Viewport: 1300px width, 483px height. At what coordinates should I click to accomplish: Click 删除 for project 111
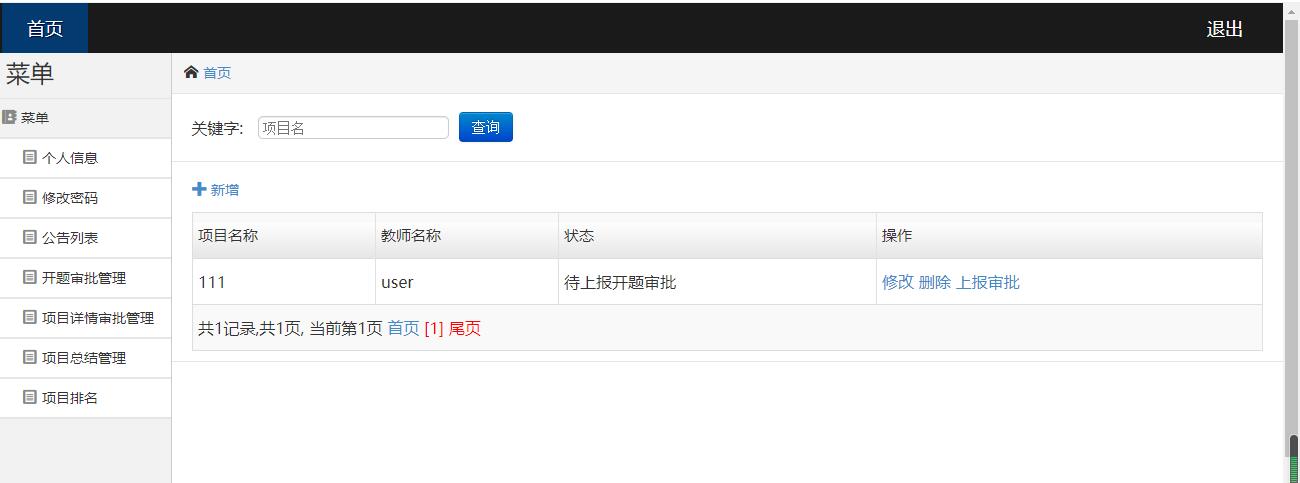(x=935, y=282)
